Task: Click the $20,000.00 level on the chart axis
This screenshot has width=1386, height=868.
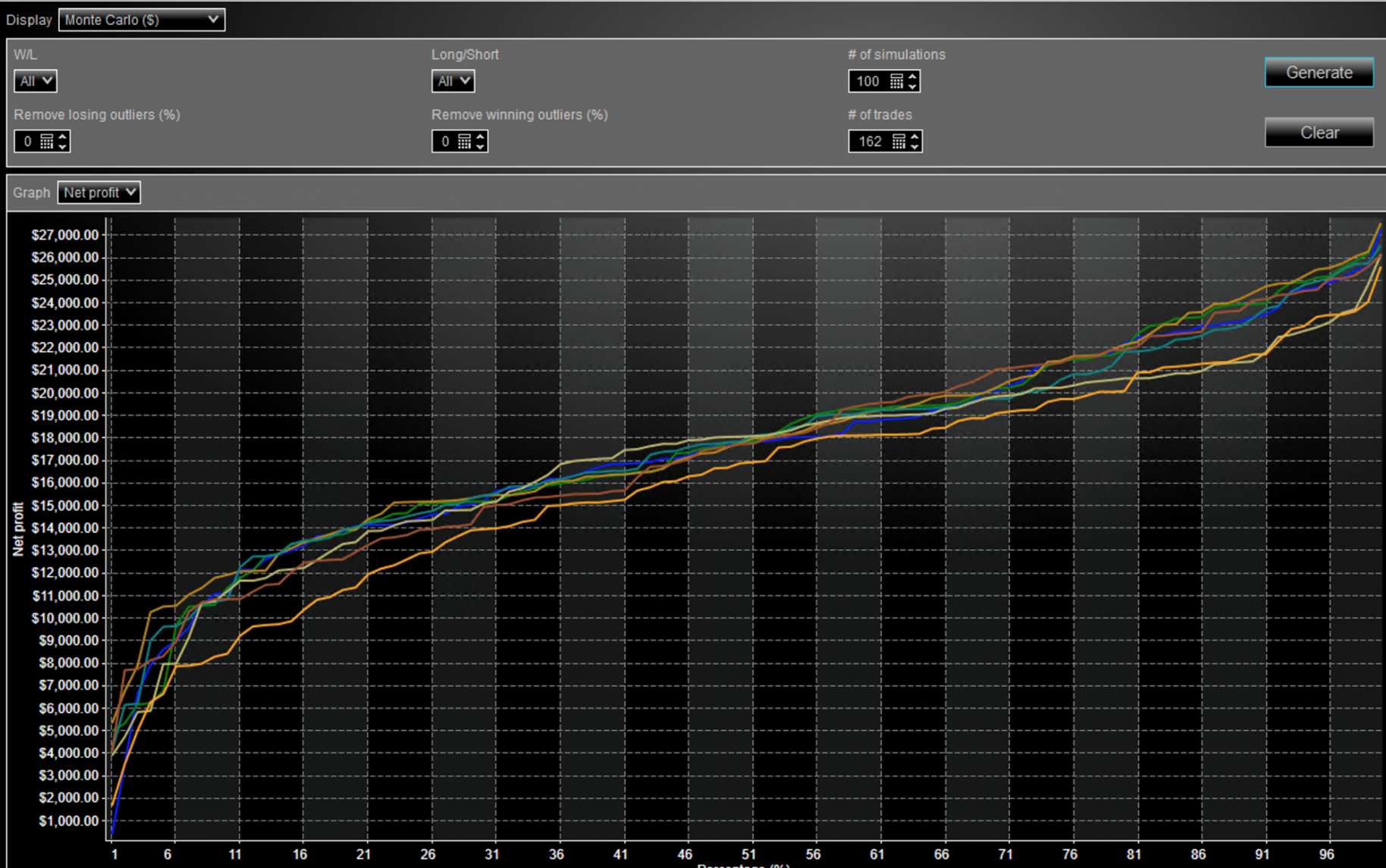Action: pos(64,393)
